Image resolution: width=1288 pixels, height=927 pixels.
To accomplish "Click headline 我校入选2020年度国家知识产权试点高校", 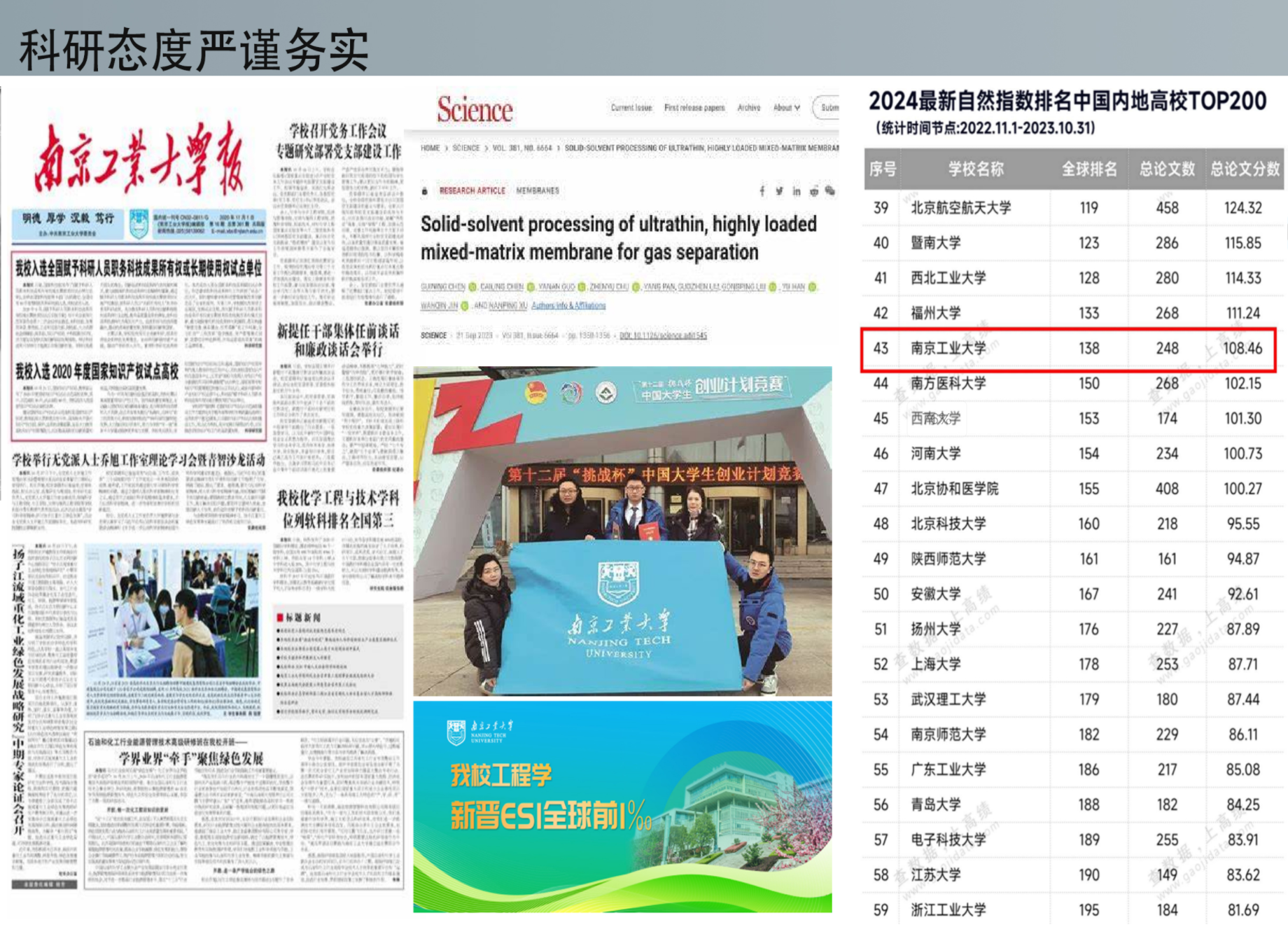I will pos(97,371).
